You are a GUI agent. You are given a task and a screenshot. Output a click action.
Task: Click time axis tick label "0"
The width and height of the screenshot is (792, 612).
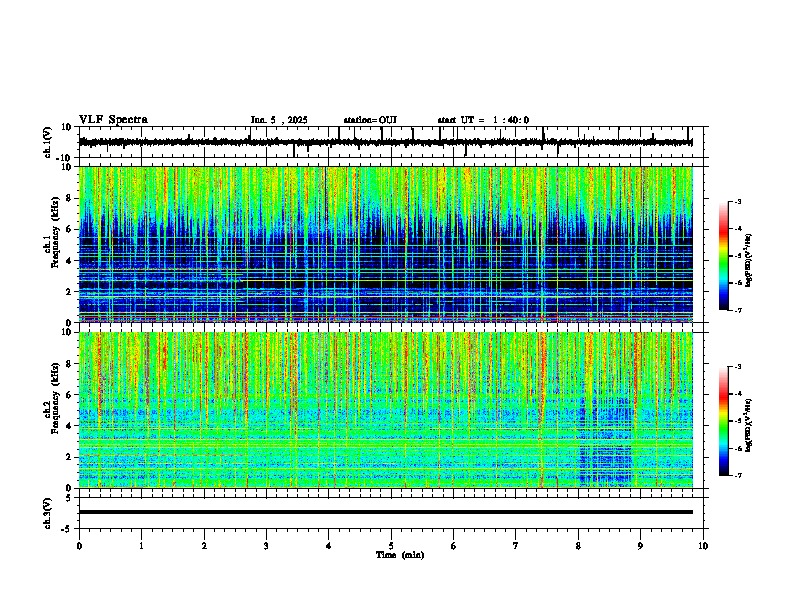point(79,546)
